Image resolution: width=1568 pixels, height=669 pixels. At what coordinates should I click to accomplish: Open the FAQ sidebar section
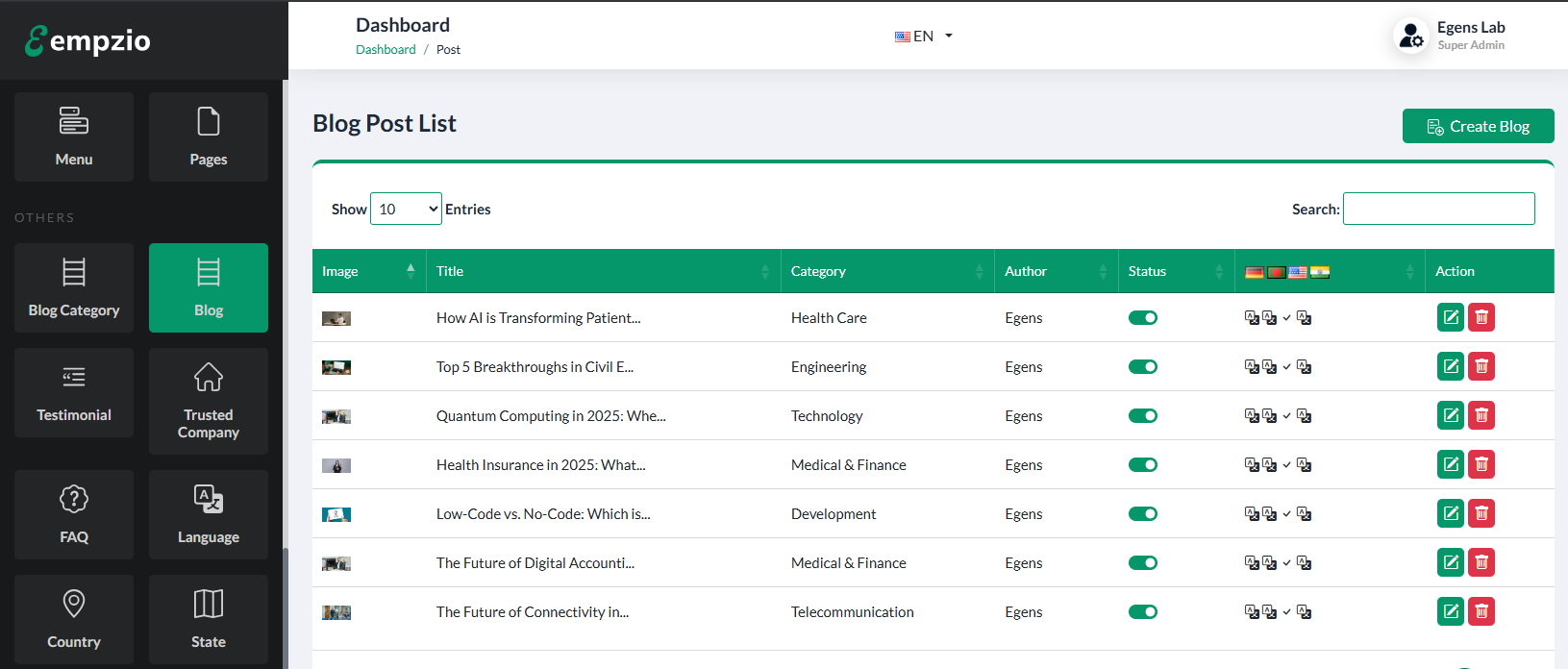point(74,514)
